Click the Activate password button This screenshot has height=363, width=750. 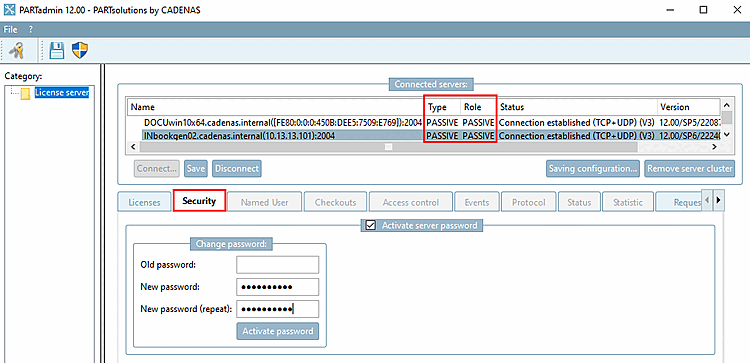point(278,331)
